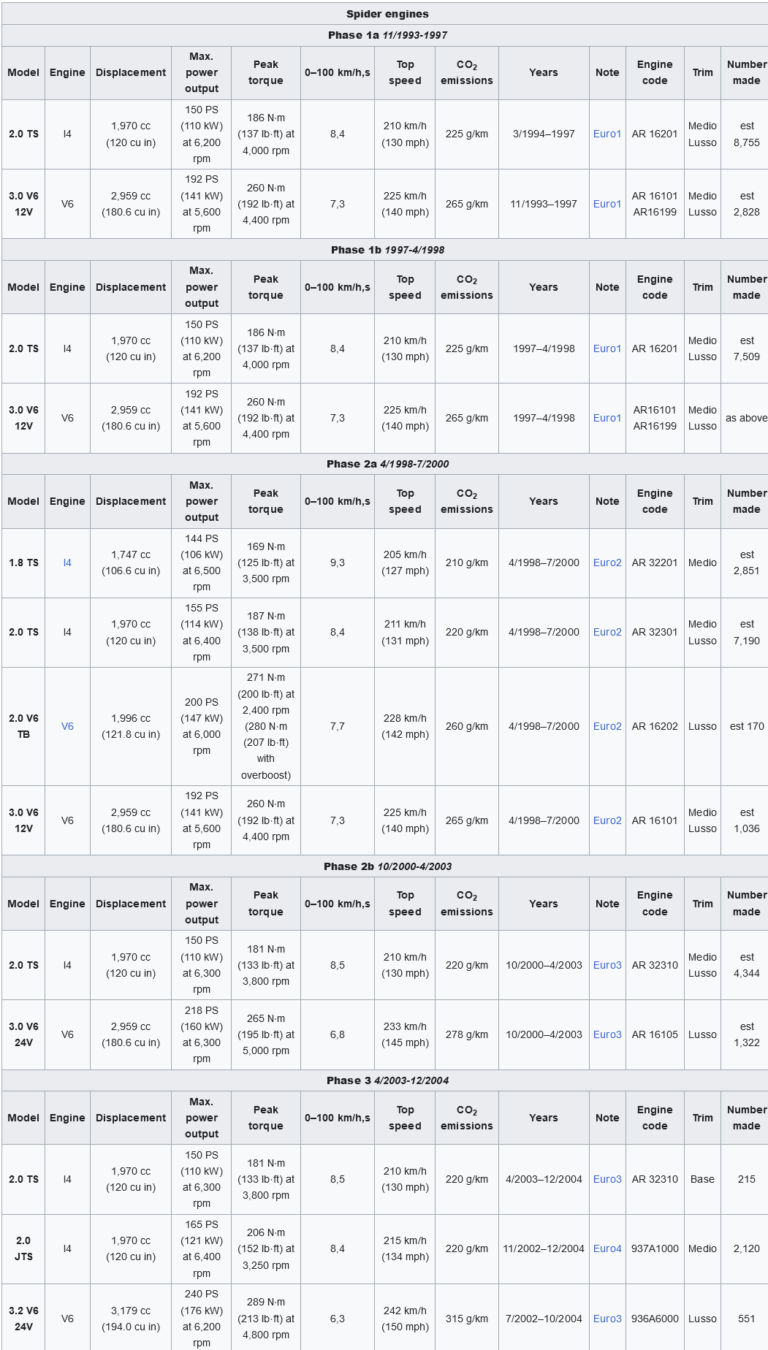This screenshot has height=1350, width=768.
Task: Click the '1,747 cc' displacement cell
Action: [x=131, y=563]
